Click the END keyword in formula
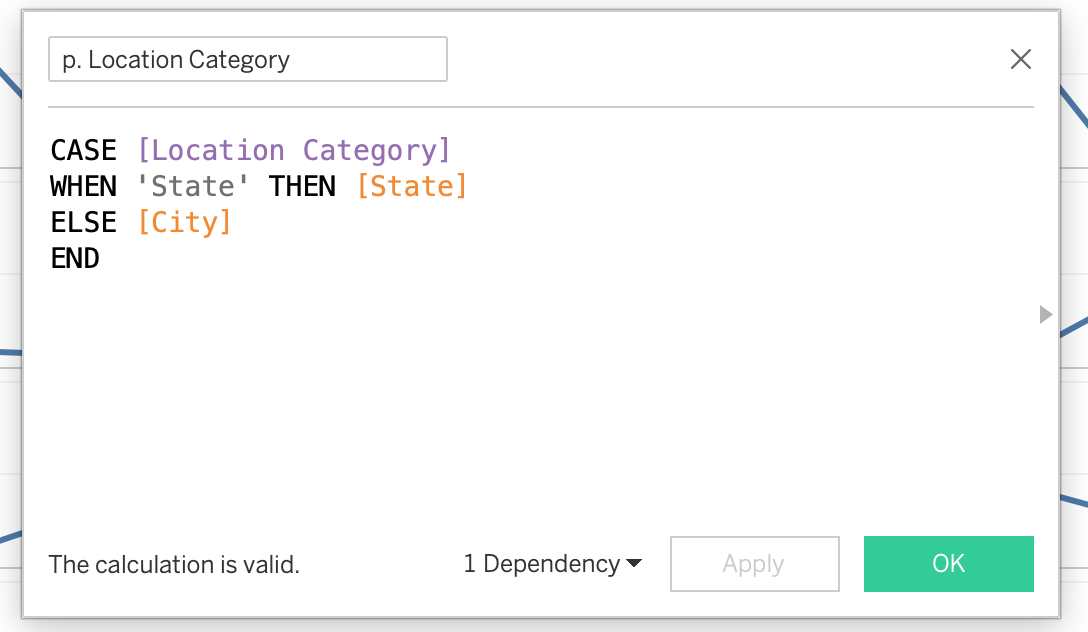The image size is (1088, 632). (75, 258)
